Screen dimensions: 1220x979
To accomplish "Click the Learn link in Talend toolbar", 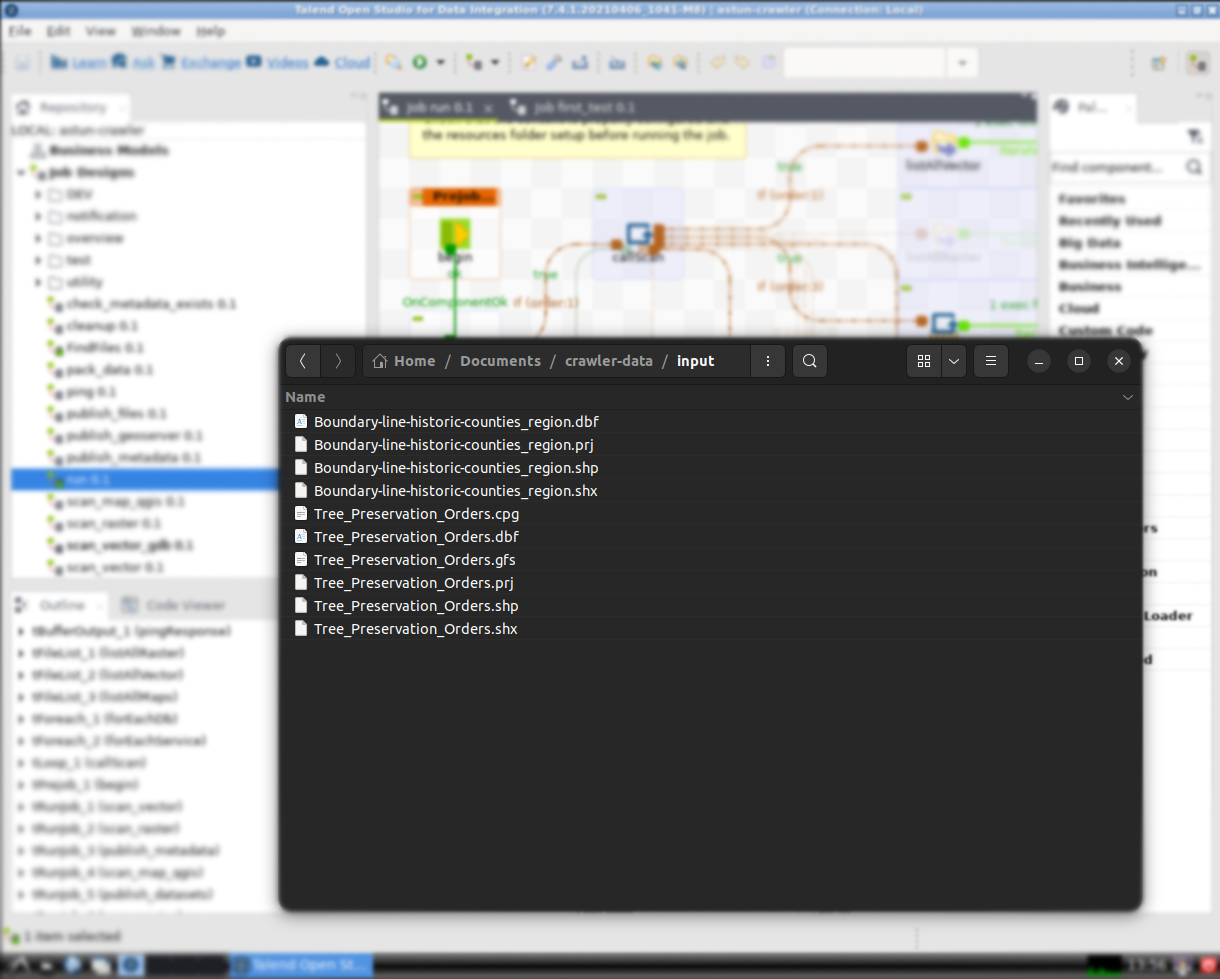I will 79,62.
